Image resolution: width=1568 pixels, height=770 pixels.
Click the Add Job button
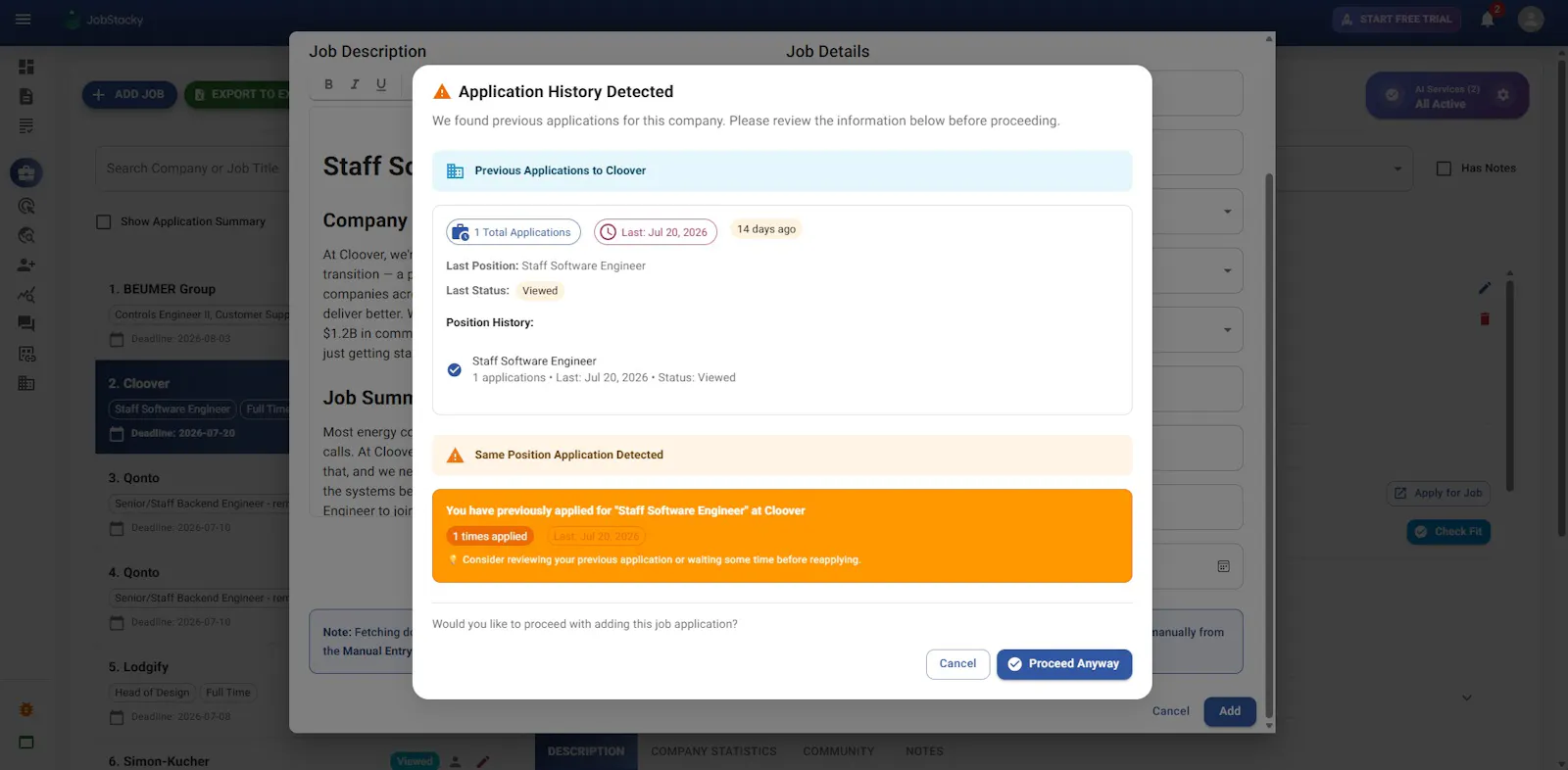[129, 94]
